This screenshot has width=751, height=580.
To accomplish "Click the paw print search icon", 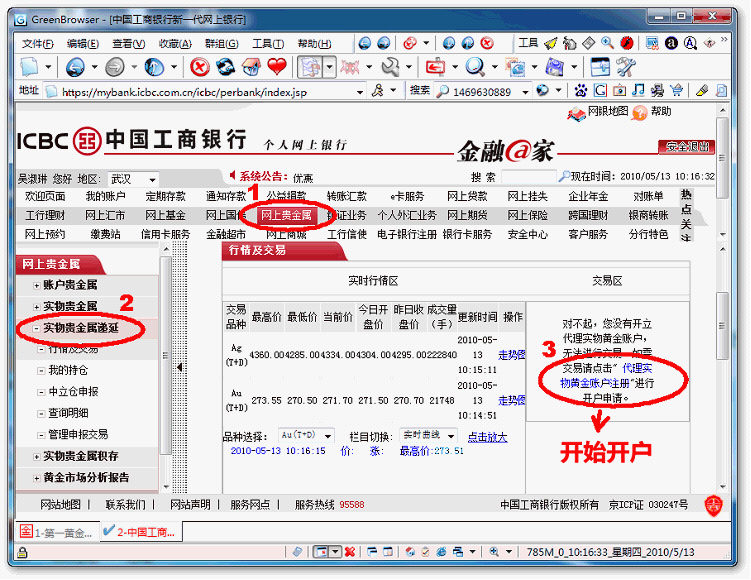I will pyautogui.click(x=581, y=90).
